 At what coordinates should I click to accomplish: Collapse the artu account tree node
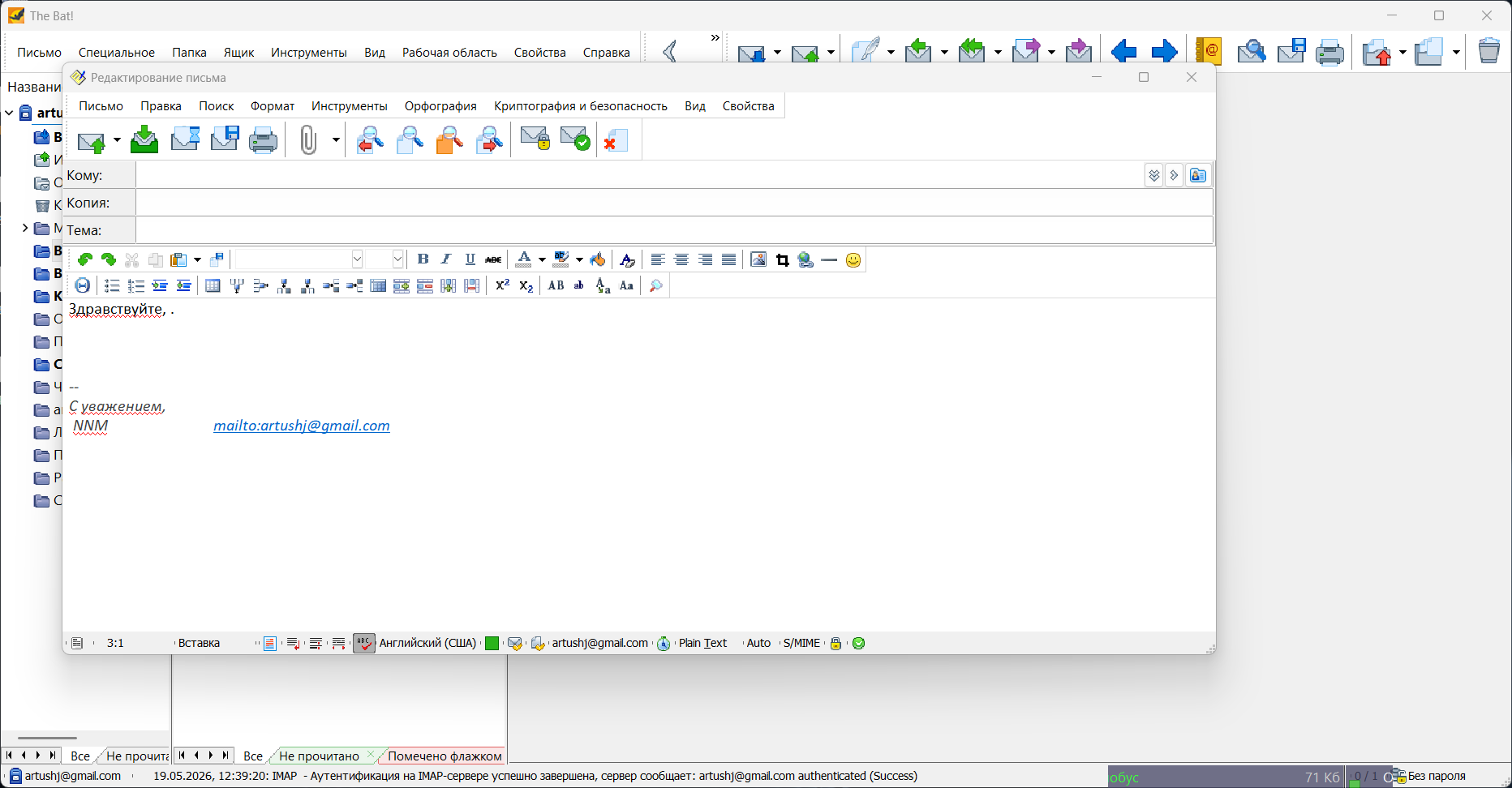(9, 113)
